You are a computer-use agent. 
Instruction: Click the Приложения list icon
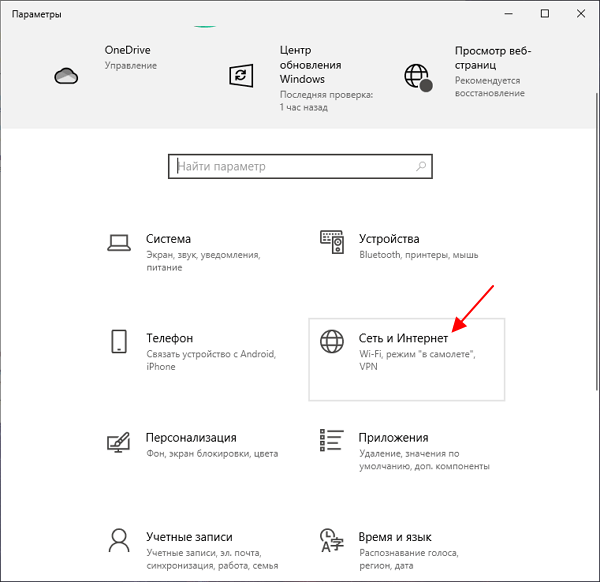331,441
